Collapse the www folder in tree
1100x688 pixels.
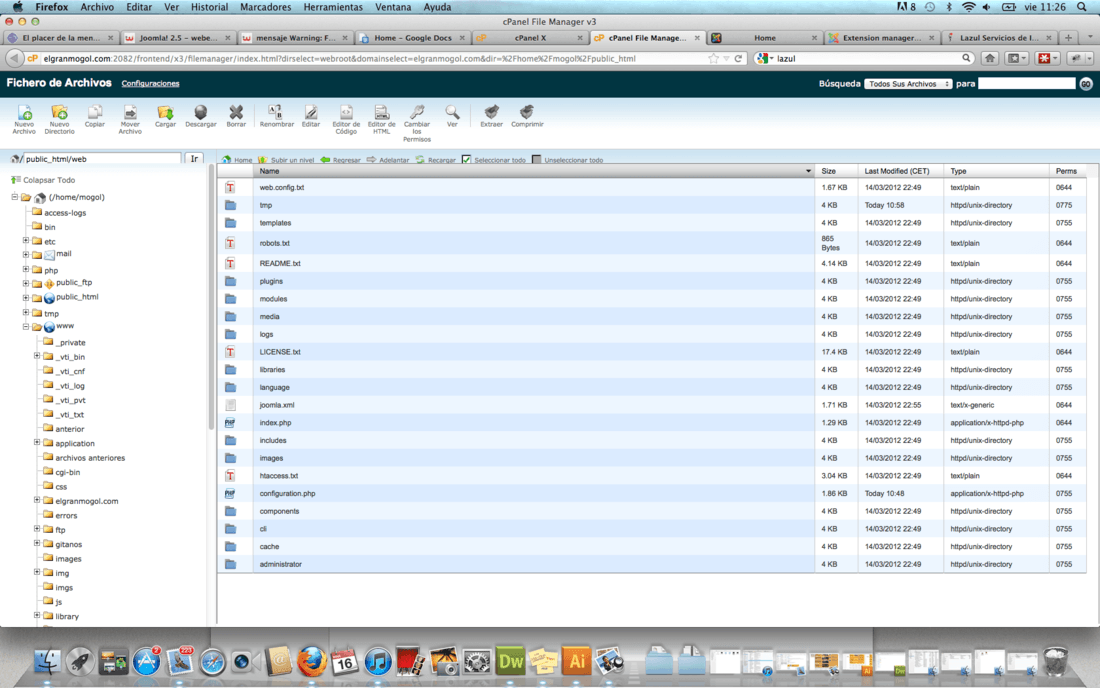click(26, 327)
